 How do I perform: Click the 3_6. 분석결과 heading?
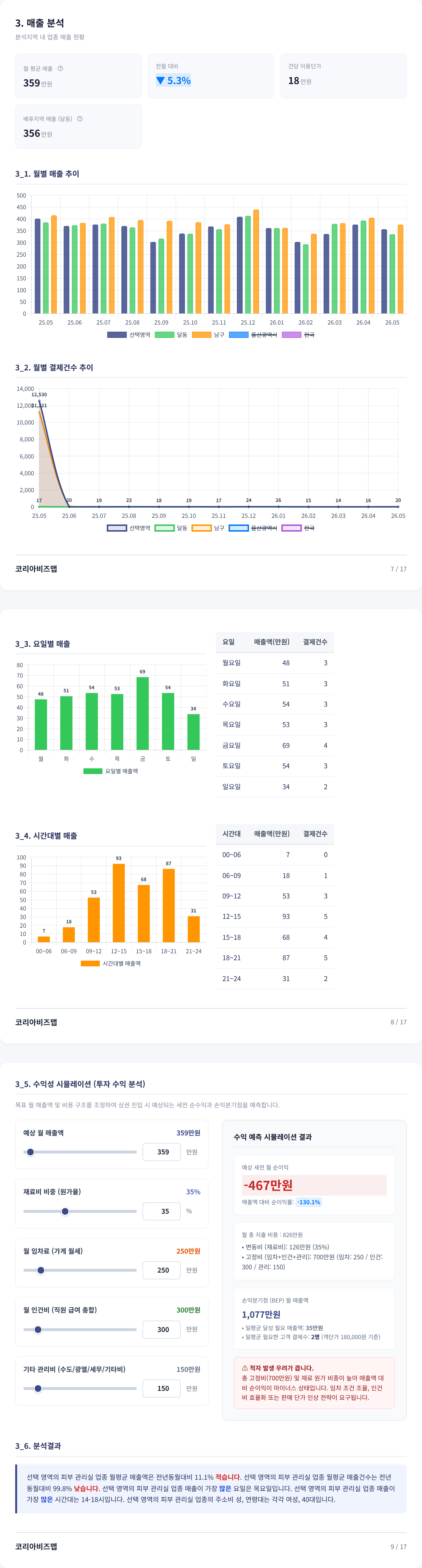38,1446
